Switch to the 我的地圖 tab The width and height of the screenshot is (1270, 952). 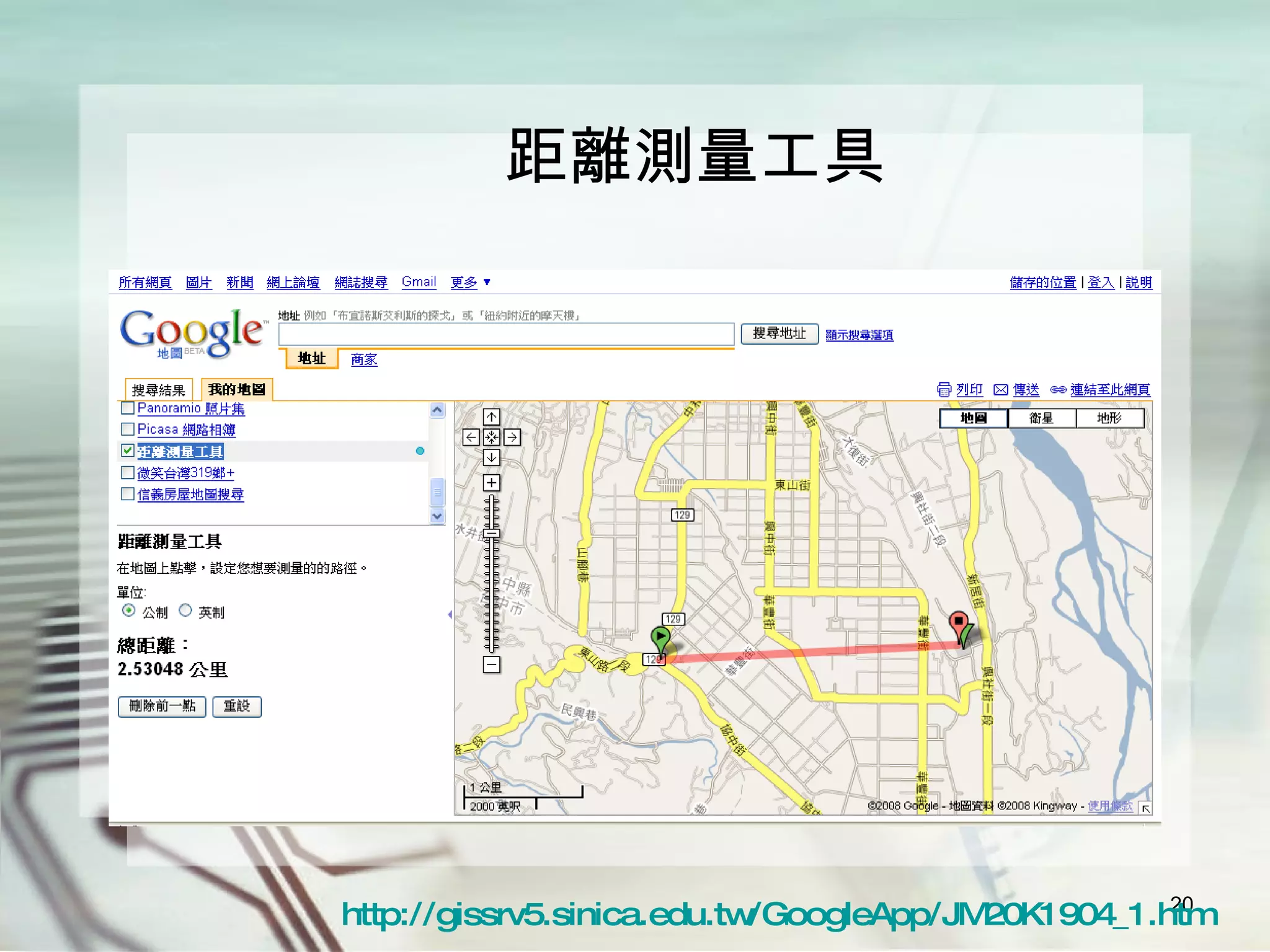237,389
